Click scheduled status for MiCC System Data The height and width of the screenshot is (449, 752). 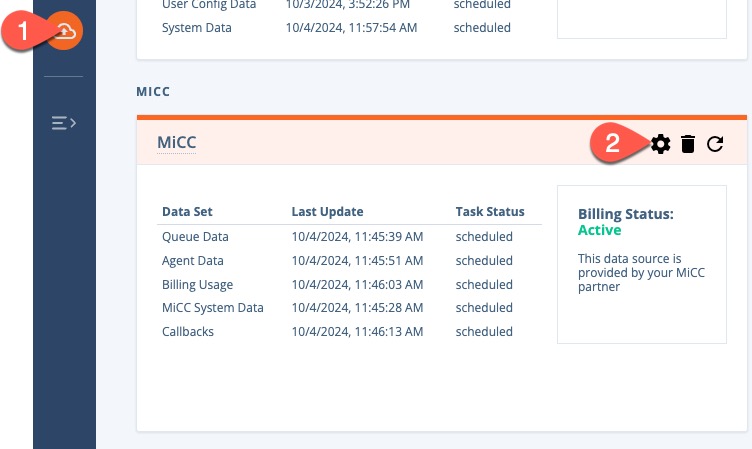pyautogui.click(x=484, y=307)
